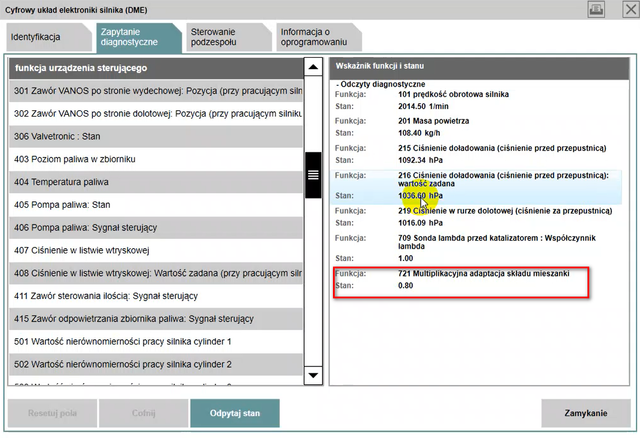Click the Resetuj pola button
Viewport: 640px width, 438px height.
point(52,413)
